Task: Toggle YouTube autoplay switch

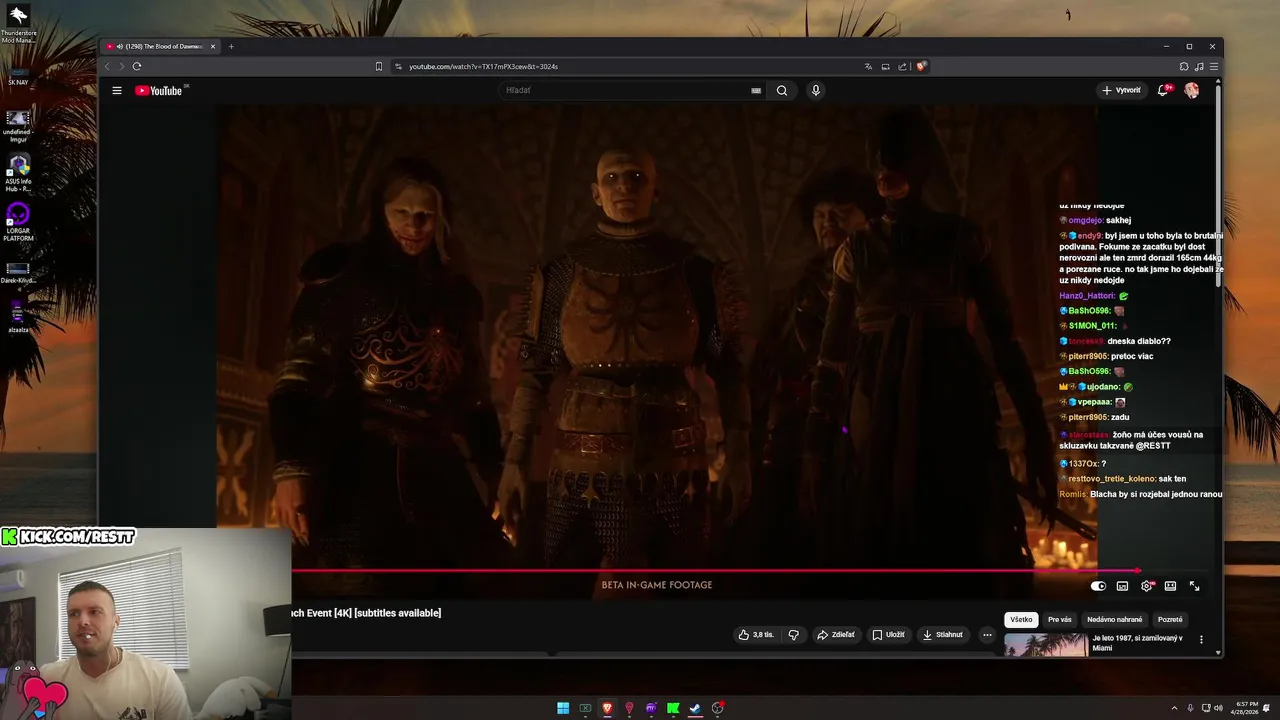Action: (x=1098, y=586)
